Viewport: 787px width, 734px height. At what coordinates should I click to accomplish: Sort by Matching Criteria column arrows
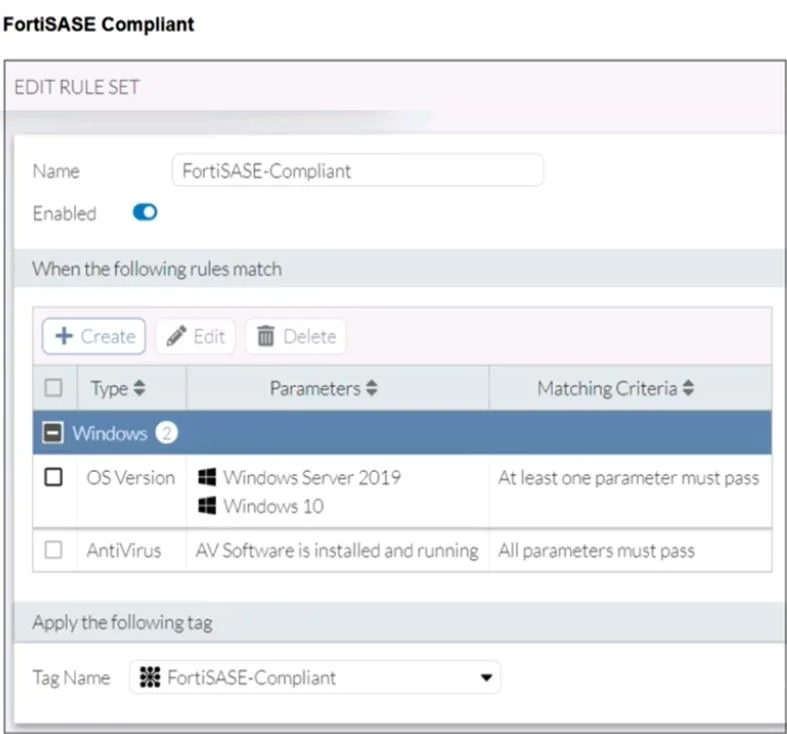coord(688,388)
